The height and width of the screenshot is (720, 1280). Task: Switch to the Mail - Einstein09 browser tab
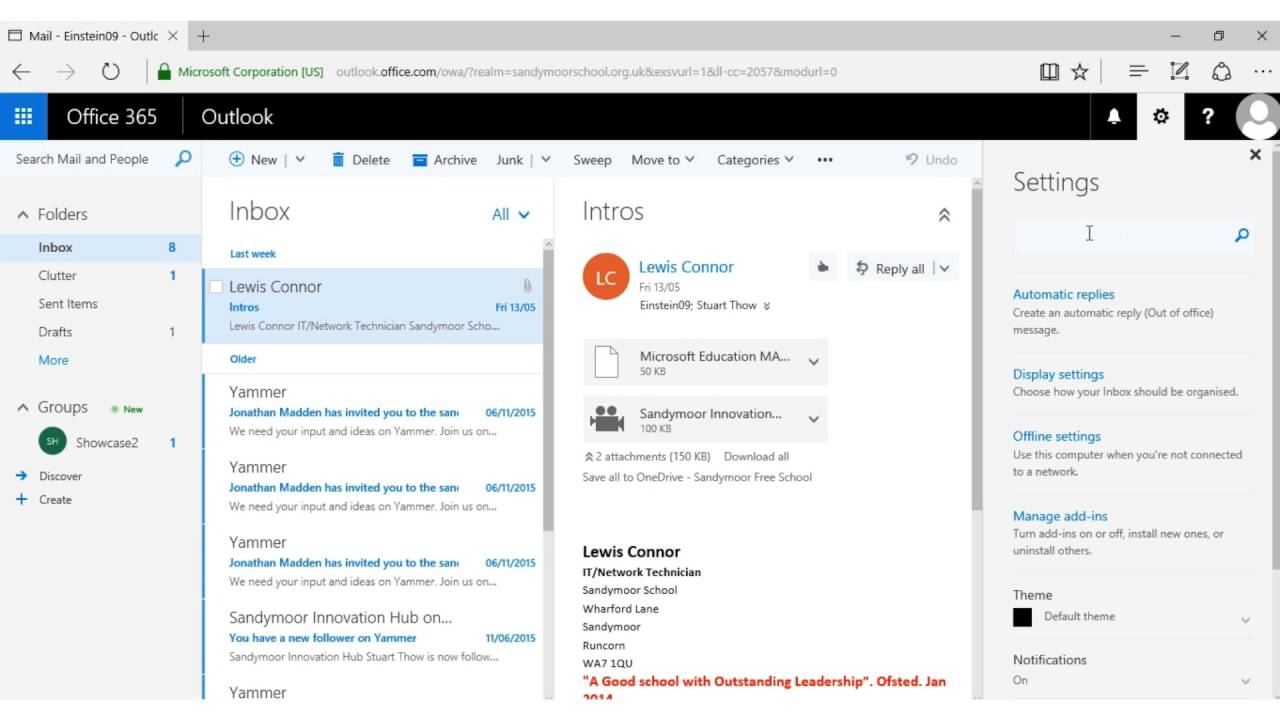[94, 36]
